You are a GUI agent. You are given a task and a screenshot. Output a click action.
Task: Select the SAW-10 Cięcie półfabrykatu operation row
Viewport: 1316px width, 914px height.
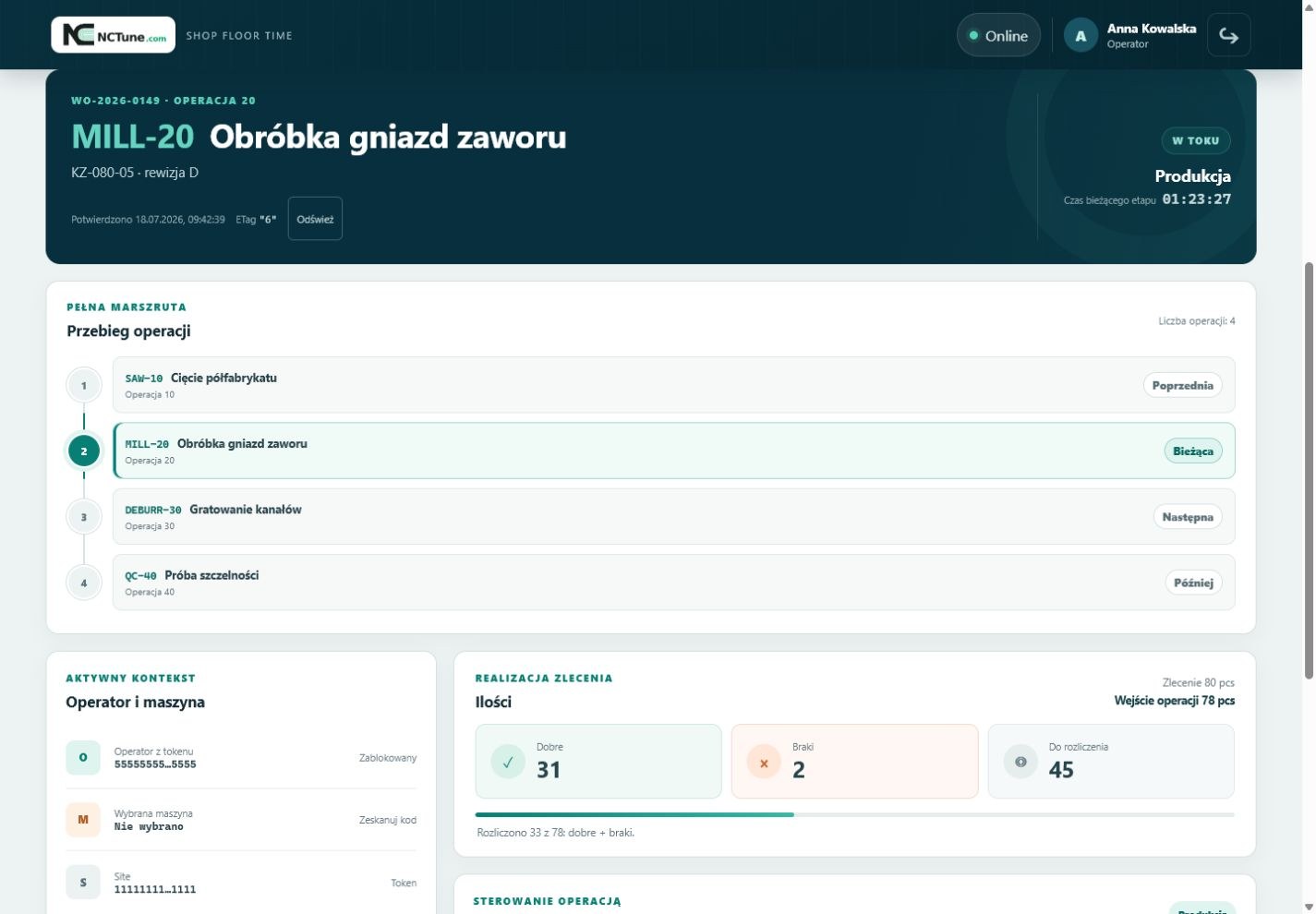click(673, 385)
